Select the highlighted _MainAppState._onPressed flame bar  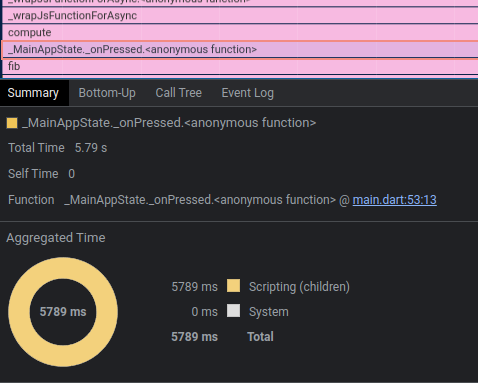(x=240, y=49)
